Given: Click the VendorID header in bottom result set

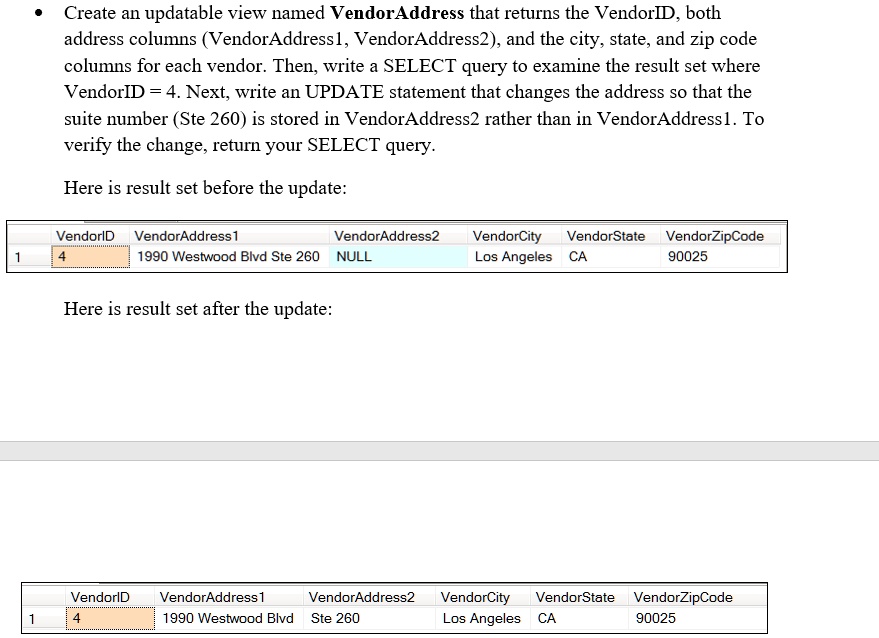Looking at the screenshot, I should 100,597.
